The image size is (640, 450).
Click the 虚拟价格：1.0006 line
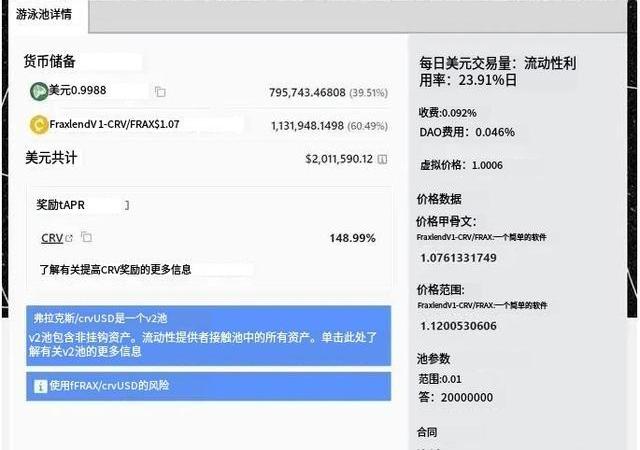pyautogui.click(x=461, y=165)
